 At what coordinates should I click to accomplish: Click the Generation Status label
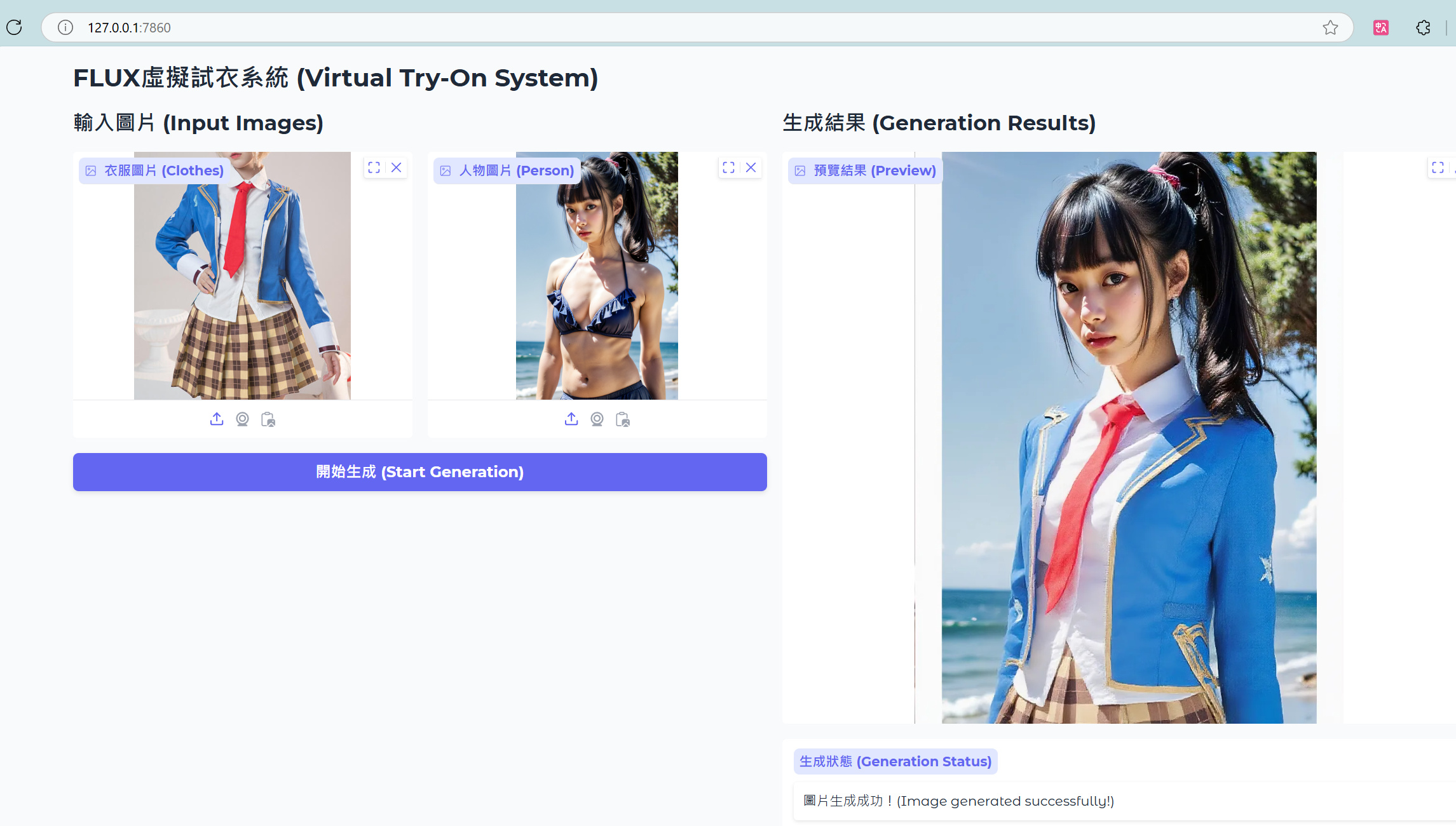[895, 762]
